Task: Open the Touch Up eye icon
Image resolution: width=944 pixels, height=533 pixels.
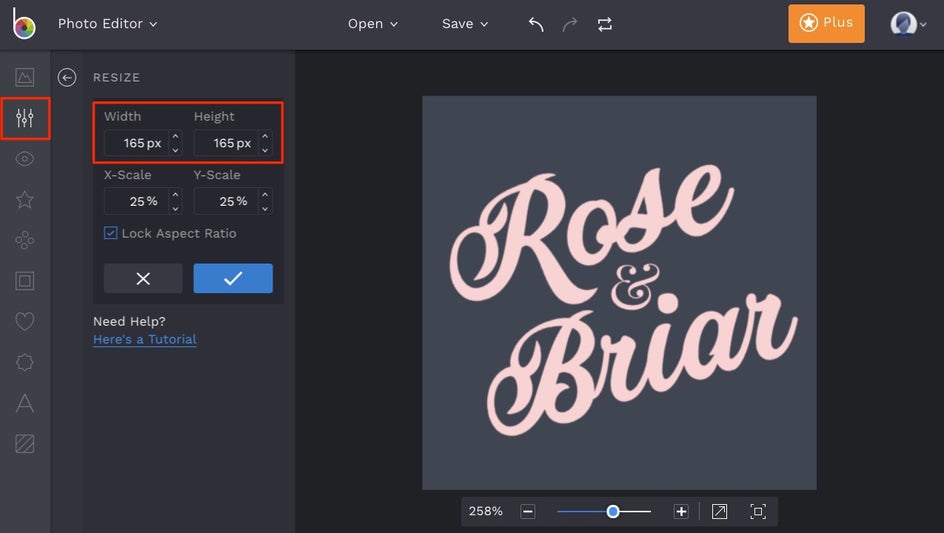Action: pyautogui.click(x=25, y=159)
